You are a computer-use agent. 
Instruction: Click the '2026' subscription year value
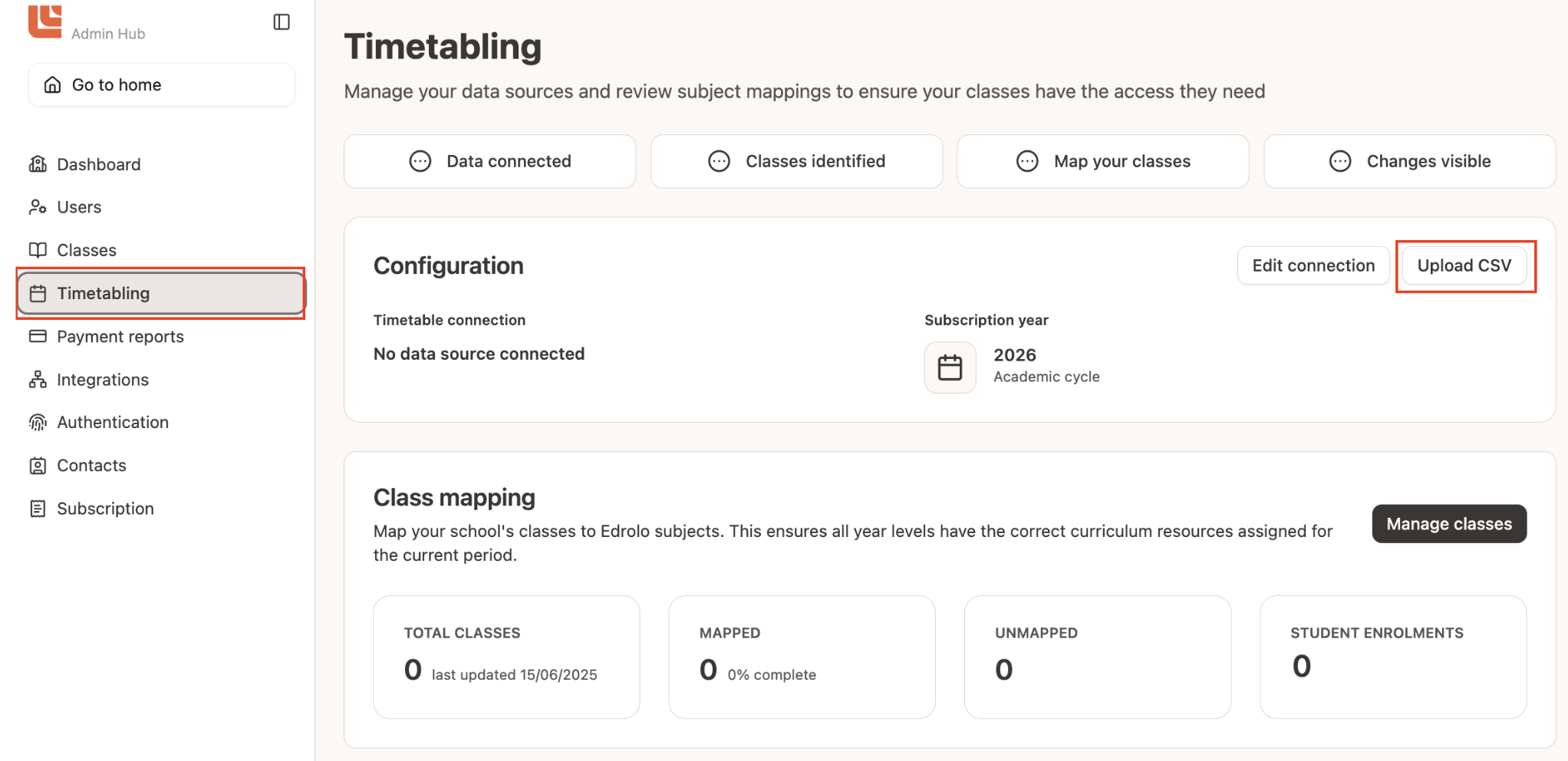tap(1015, 355)
